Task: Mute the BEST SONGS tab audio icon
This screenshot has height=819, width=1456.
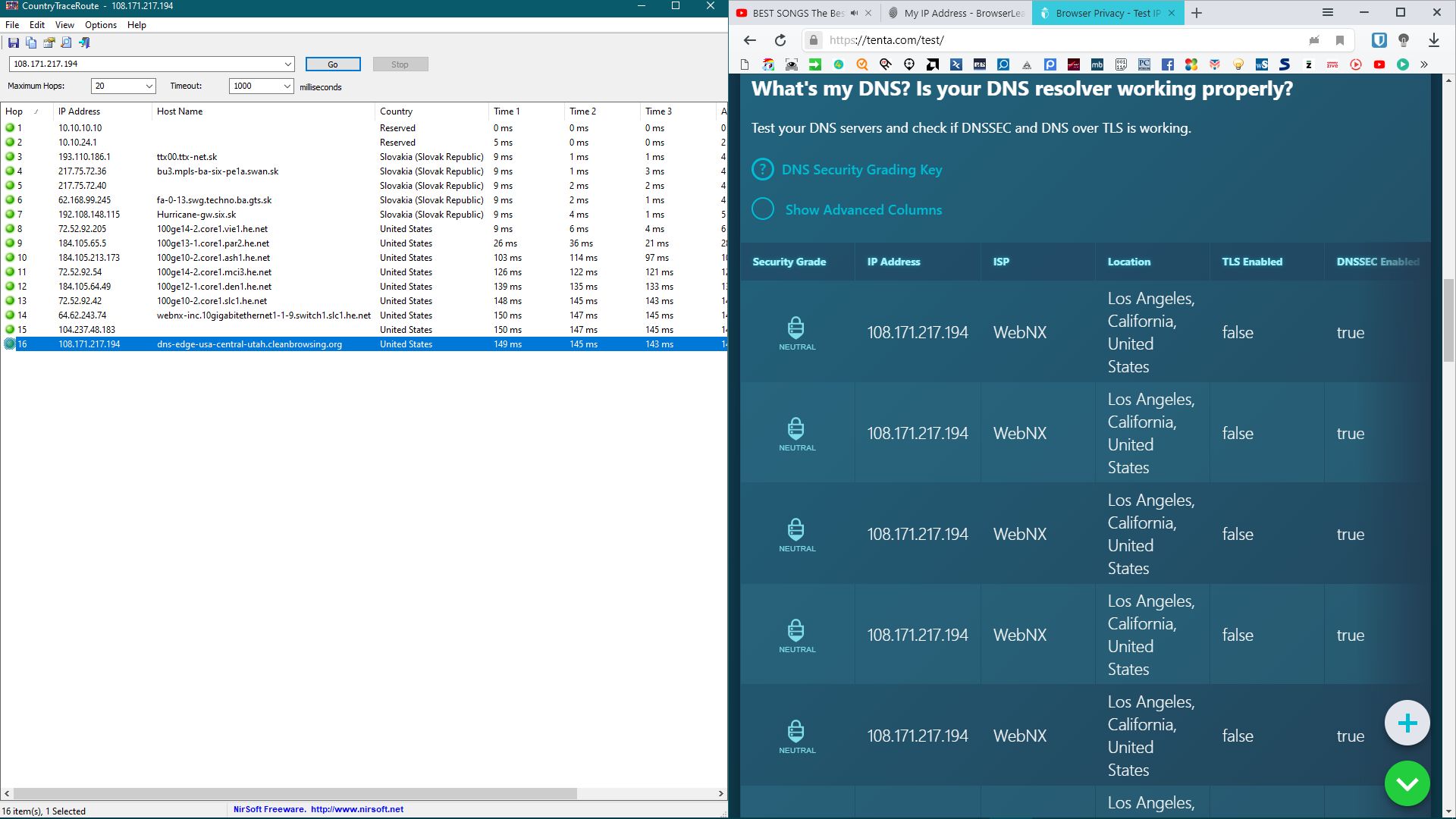Action: coord(855,13)
